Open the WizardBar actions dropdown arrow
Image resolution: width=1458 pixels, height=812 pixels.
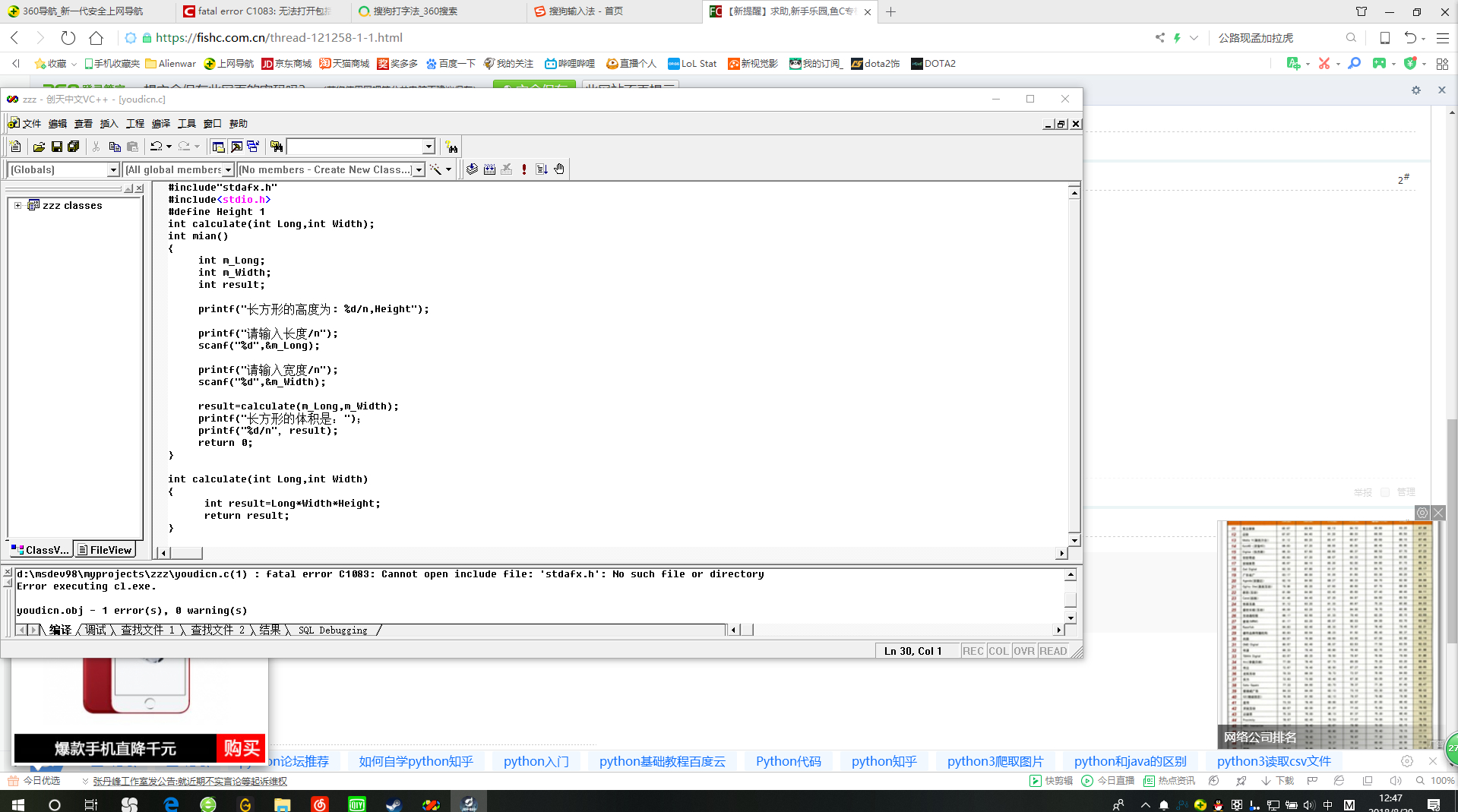pyautogui.click(x=448, y=169)
